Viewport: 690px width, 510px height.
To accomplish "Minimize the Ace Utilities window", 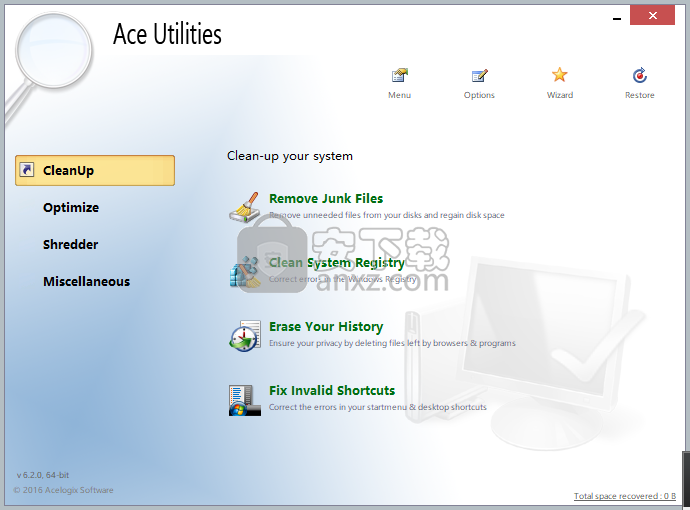I will coord(617,18).
